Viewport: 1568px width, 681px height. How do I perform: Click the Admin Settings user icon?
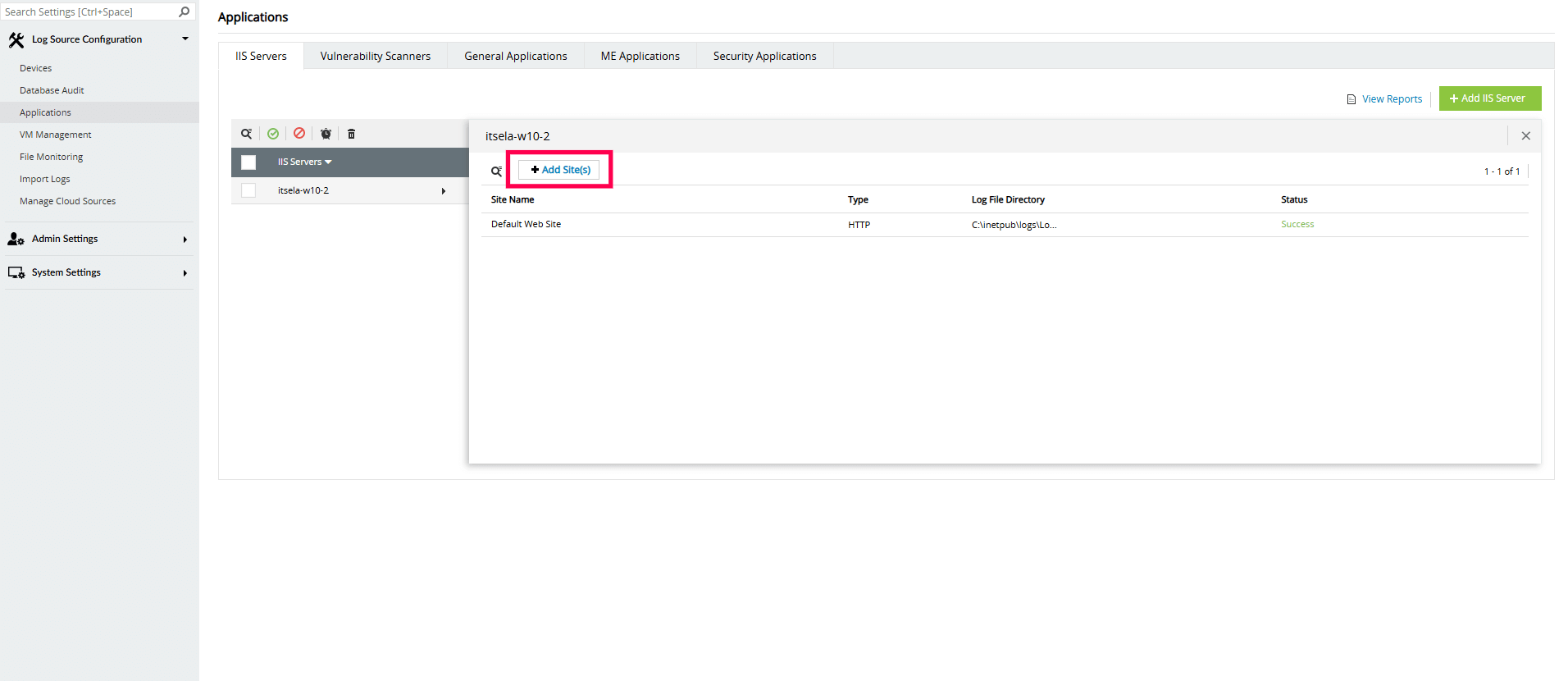click(x=16, y=239)
